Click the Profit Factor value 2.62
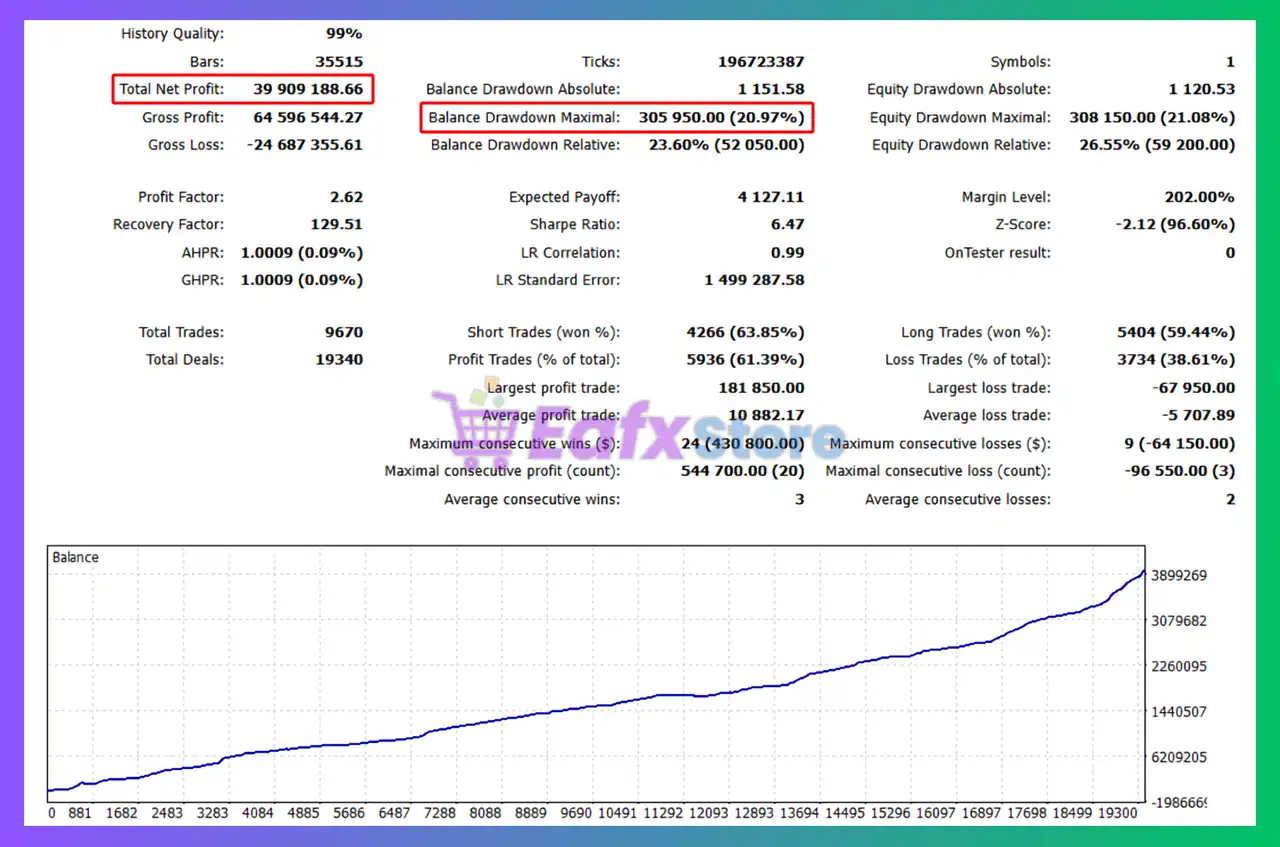The width and height of the screenshot is (1280, 847). [x=346, y=197]
